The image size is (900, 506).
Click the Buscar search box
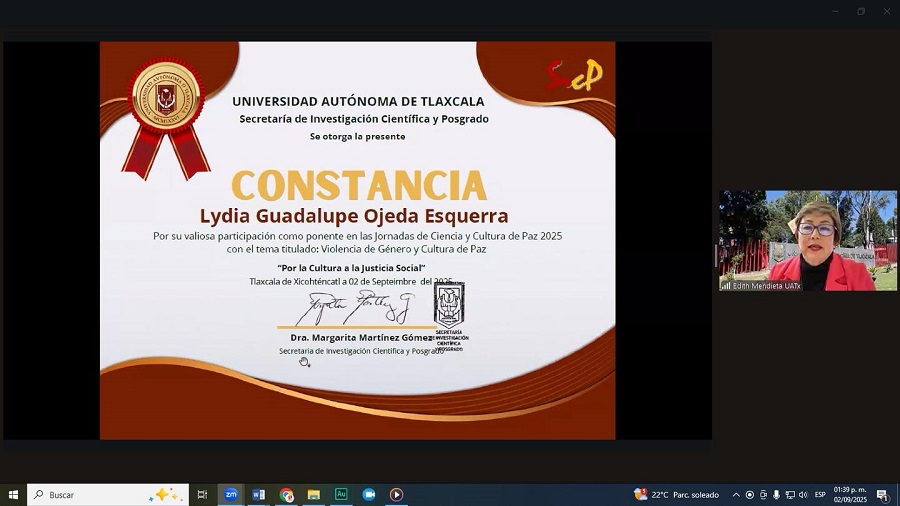pos(108,495)
